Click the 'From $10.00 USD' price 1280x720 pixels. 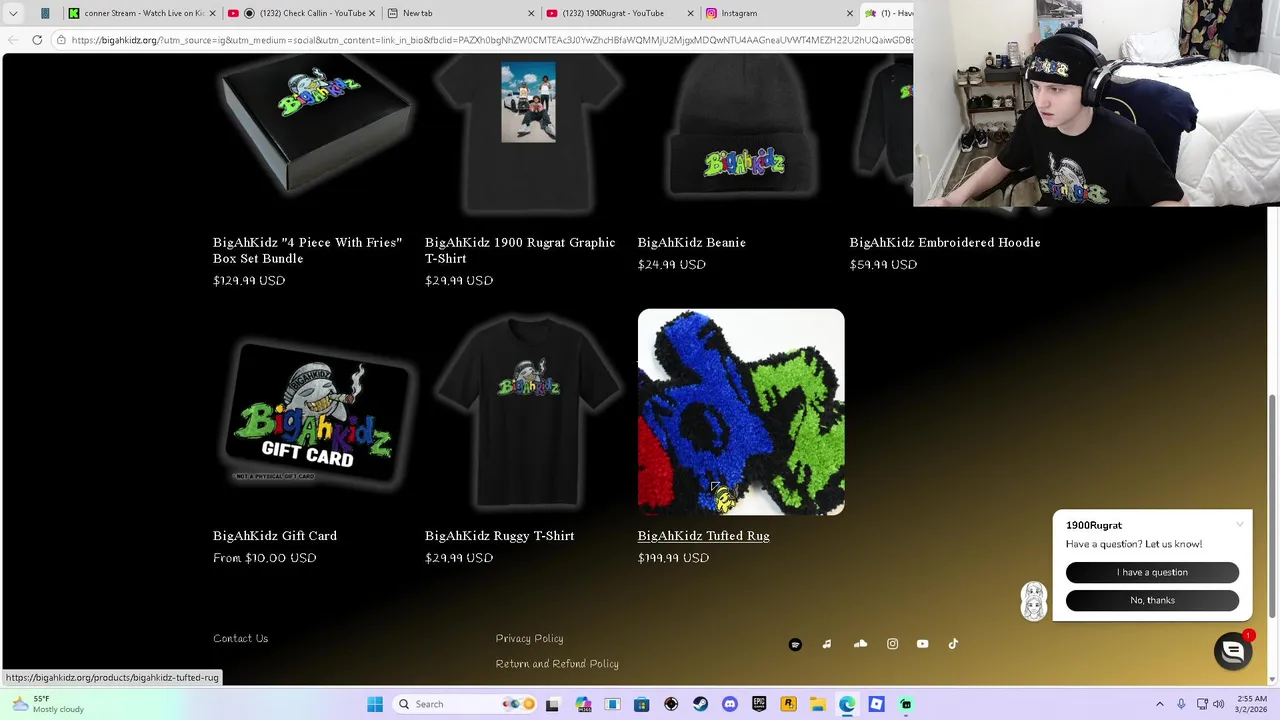click(264, 558)
